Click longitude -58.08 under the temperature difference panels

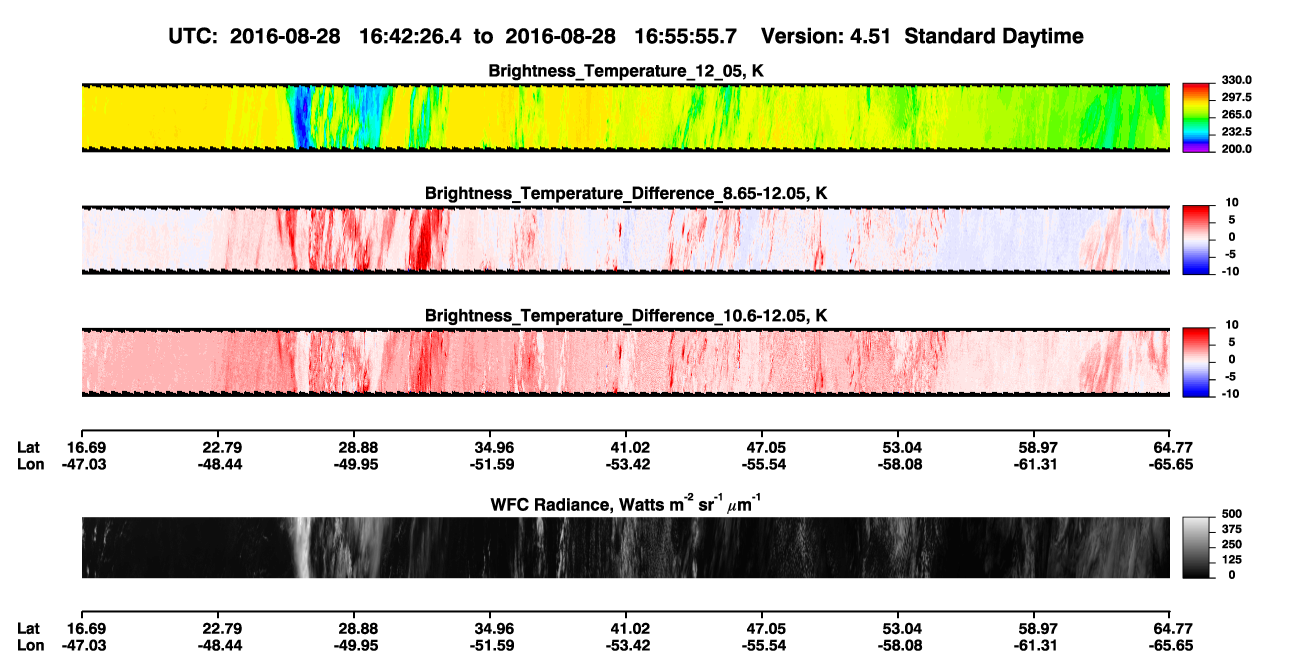click(x=898, y=464)
